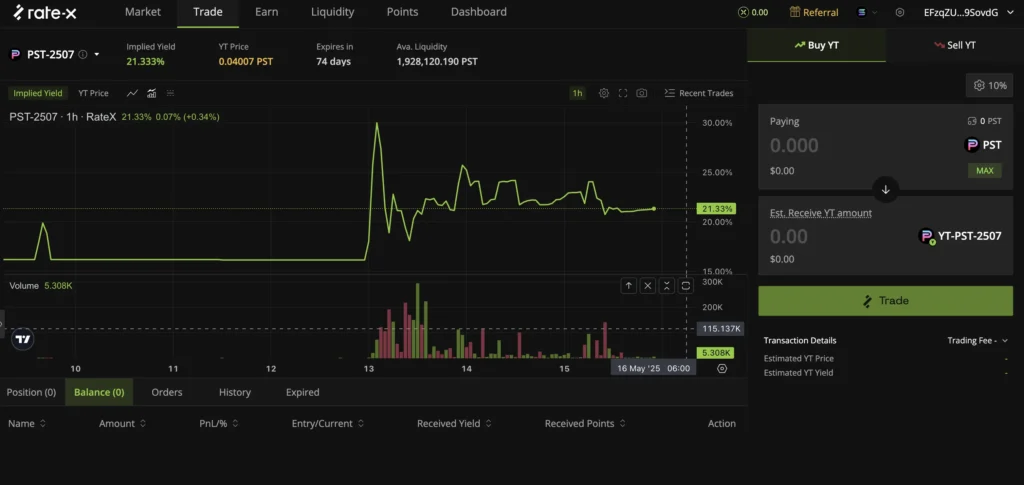Open the PST-2507 market dropdown
Viewport: 1024px width, 485px height.
(x=97, y=54)
